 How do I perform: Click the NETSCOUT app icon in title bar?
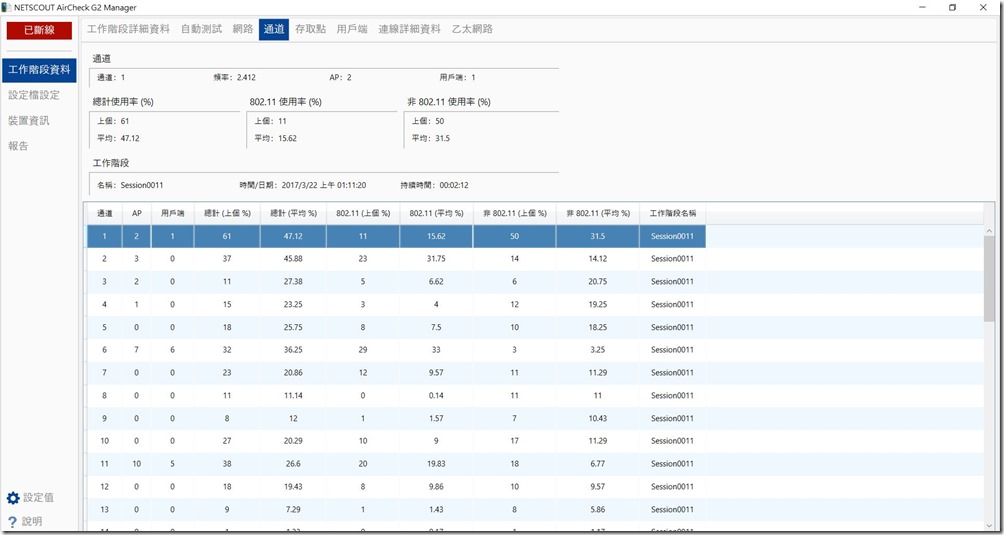(8, 7)
